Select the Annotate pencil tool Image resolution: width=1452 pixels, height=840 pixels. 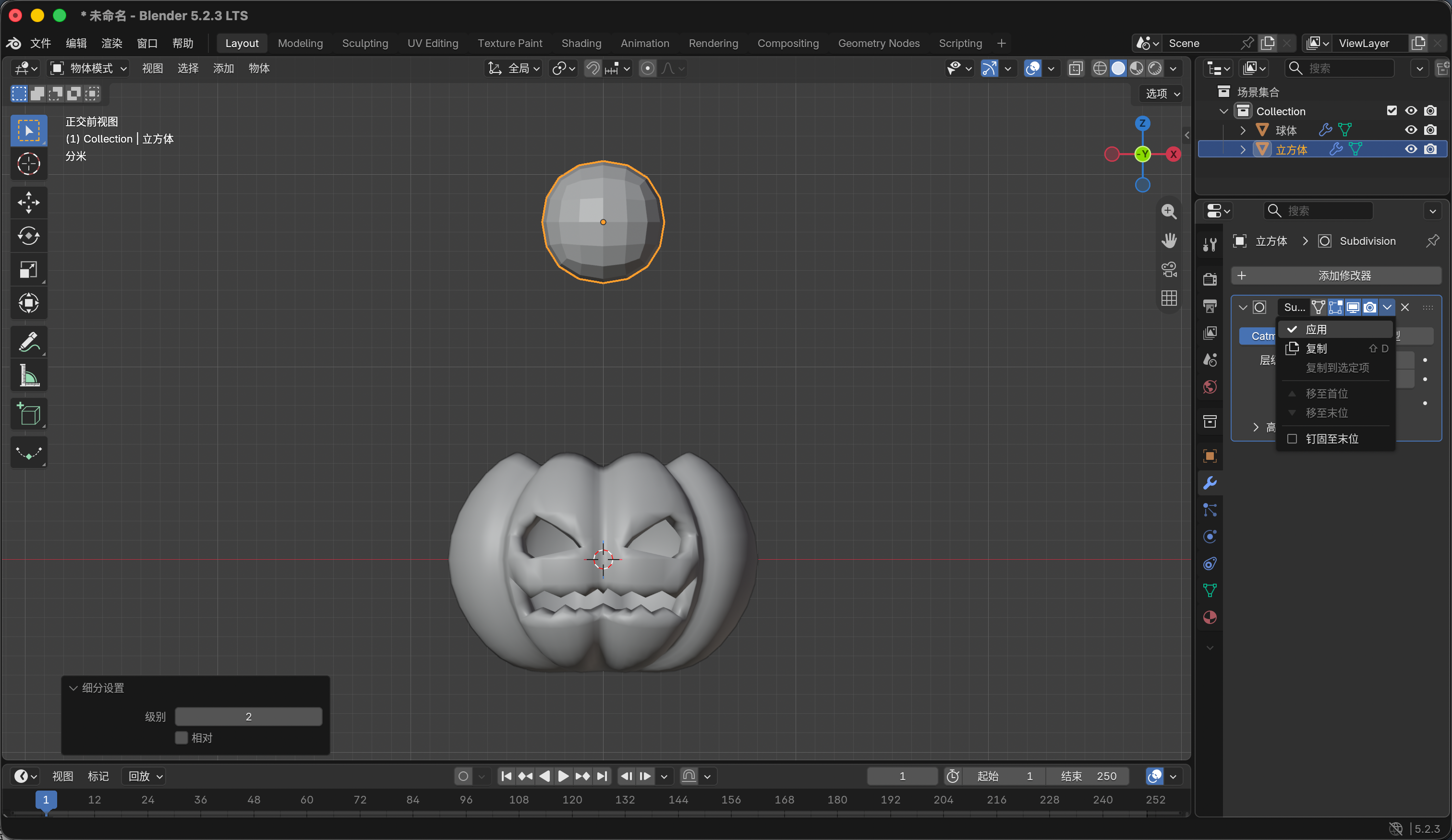click(28, 342)
